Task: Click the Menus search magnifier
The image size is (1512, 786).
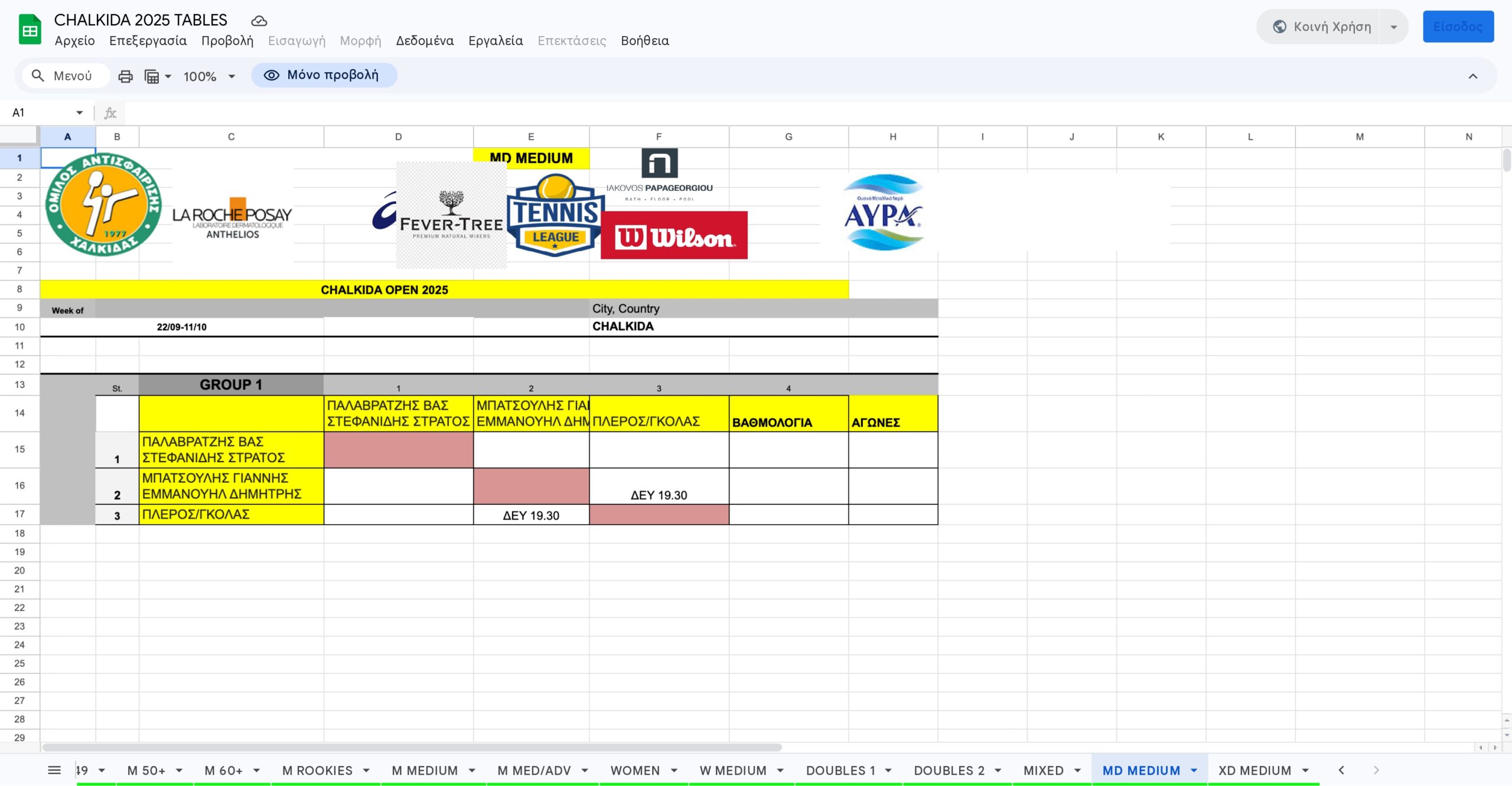Action: coord(38,76)
